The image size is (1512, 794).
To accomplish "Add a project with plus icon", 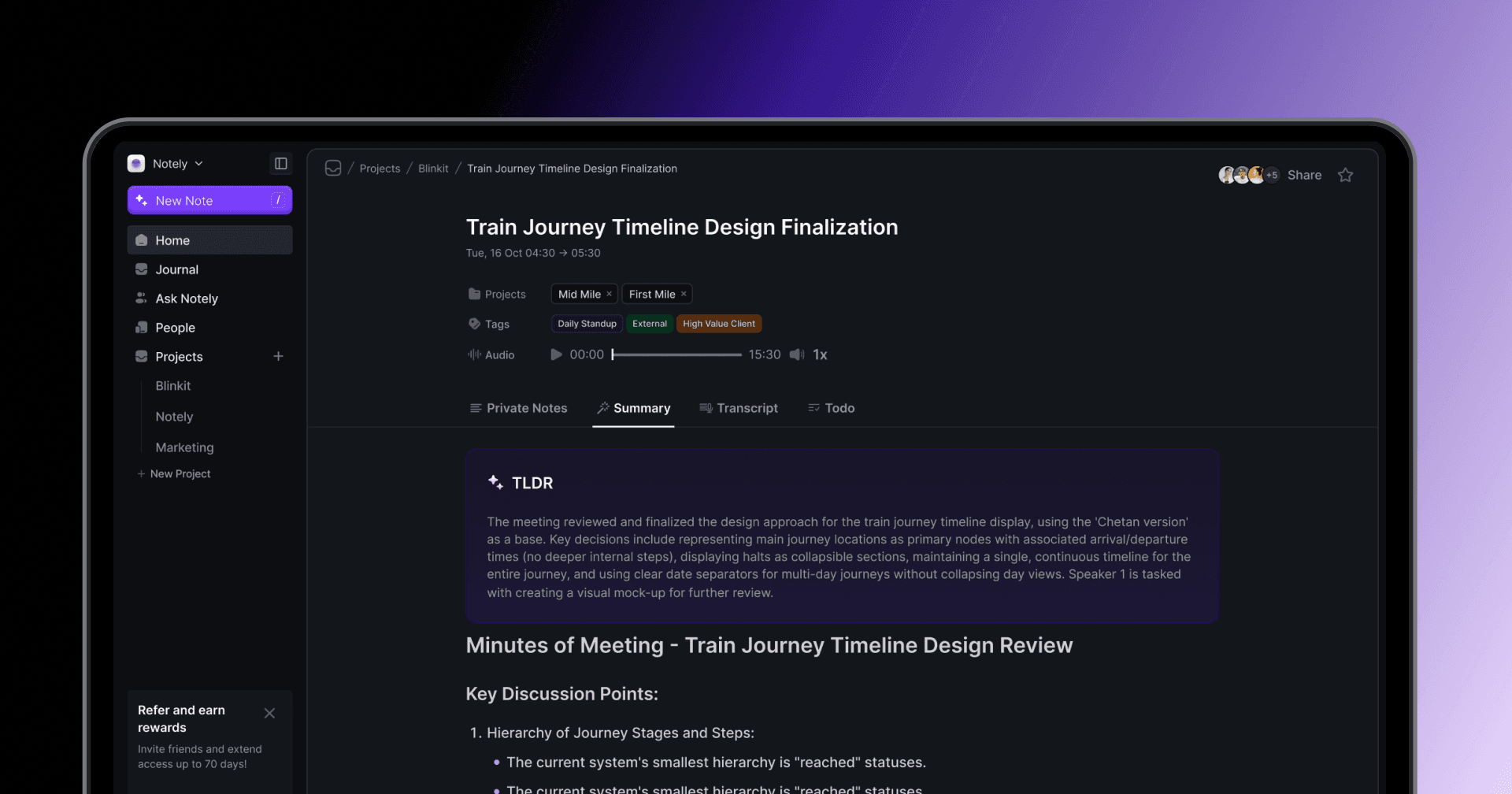I will pyautogui.click(x=278, y=357).
